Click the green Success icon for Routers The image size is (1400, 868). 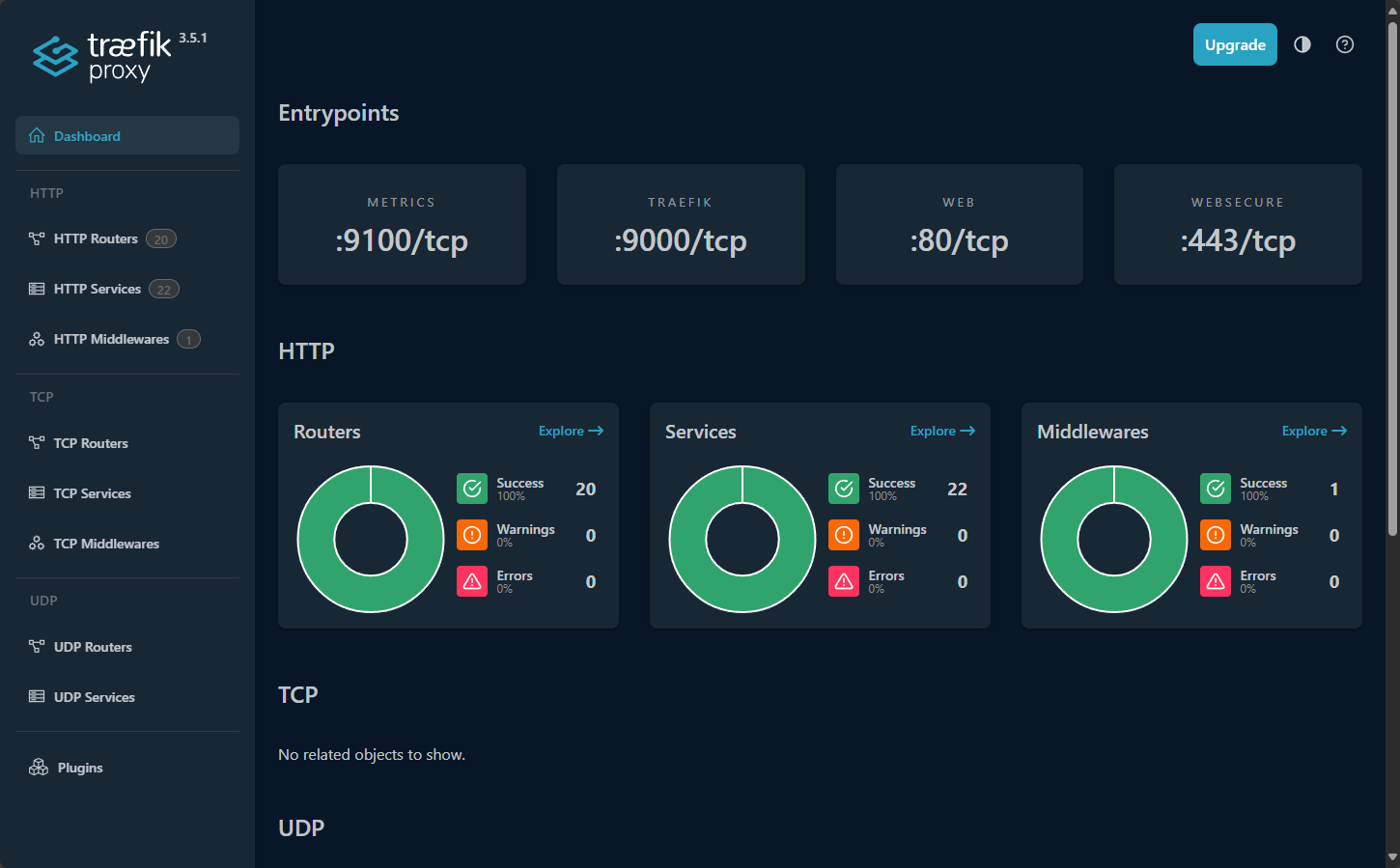click(x=472, y=489)
